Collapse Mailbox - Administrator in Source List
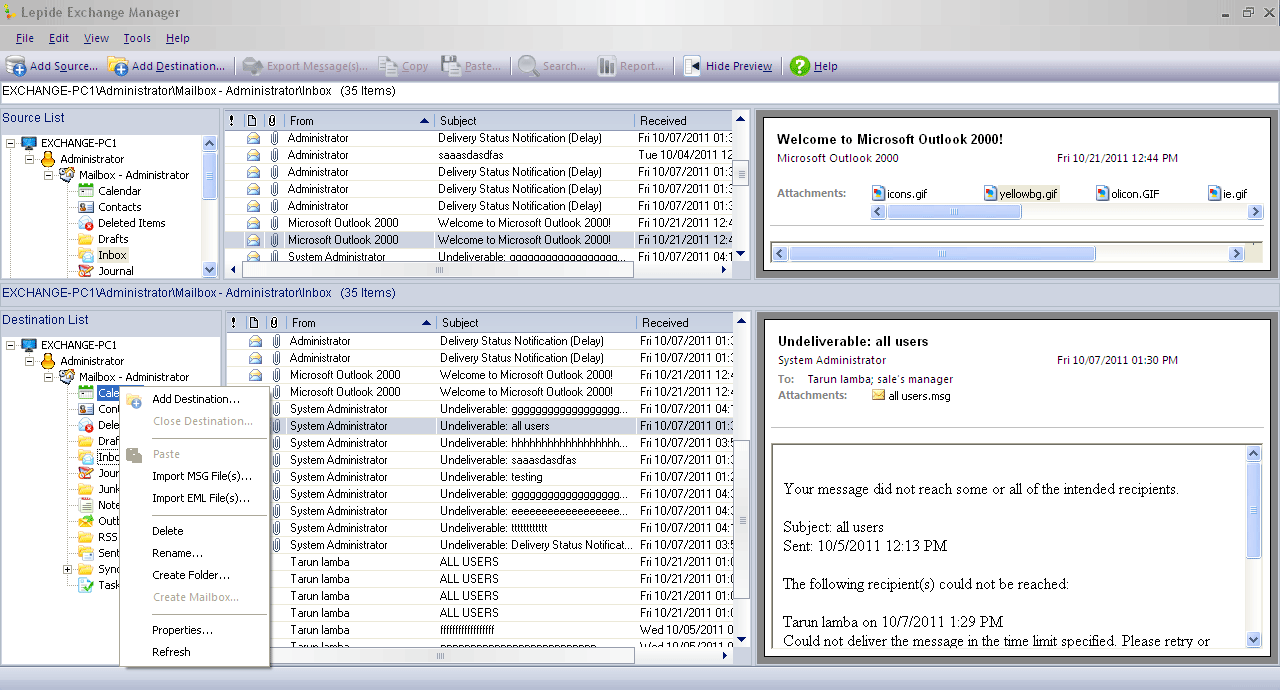This screenshot has height=690, width=1280. click(48, 175)
